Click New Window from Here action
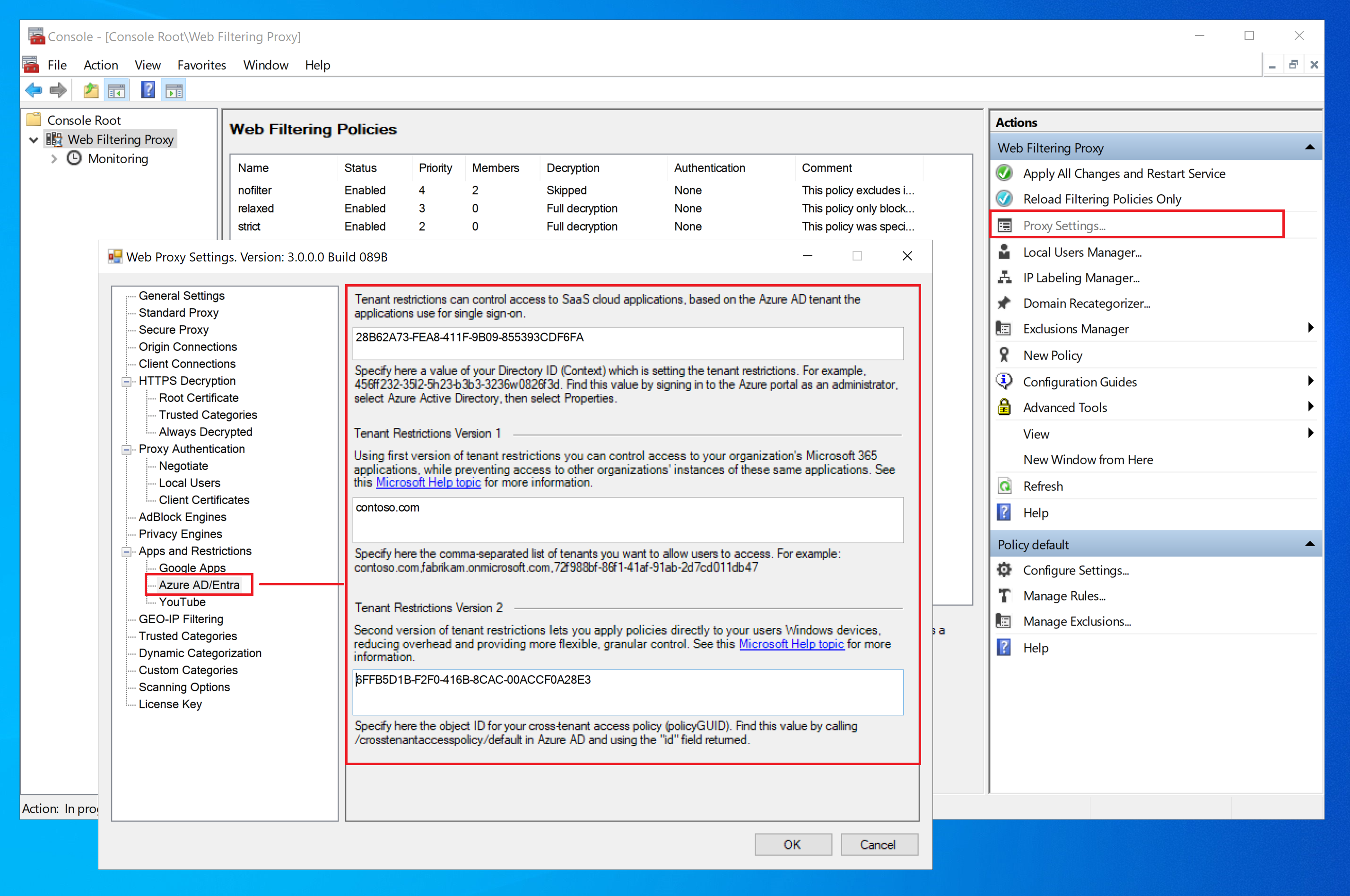1350x896 pixels. [1088, 460]
